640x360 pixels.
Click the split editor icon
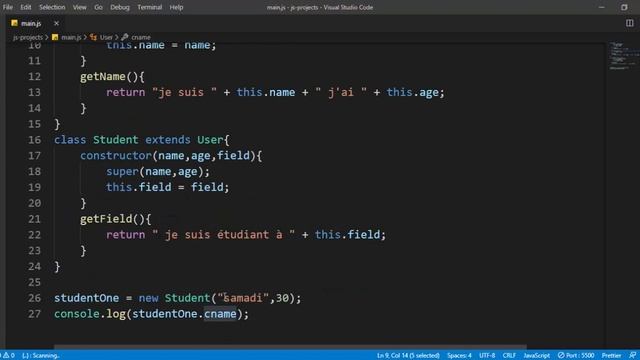(629, 23)
